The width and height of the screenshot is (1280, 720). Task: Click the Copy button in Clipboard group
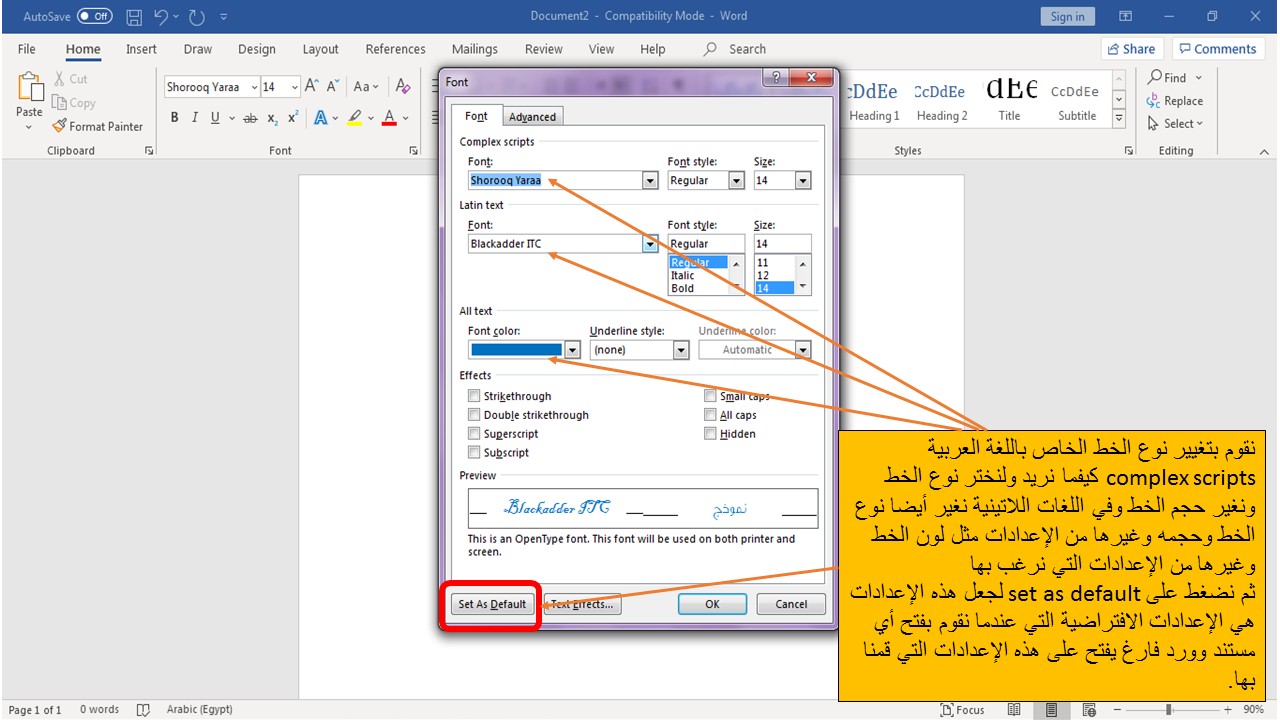click(75, 103)
